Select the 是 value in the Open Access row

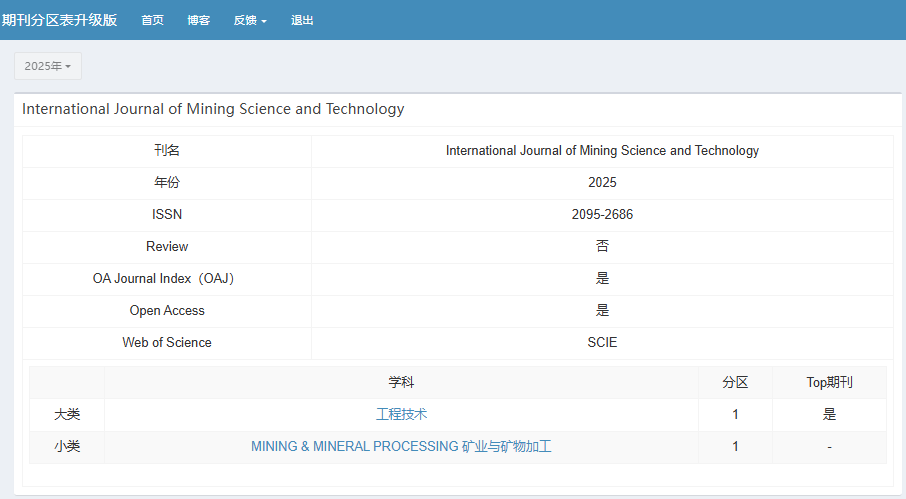tap(602, 311)
